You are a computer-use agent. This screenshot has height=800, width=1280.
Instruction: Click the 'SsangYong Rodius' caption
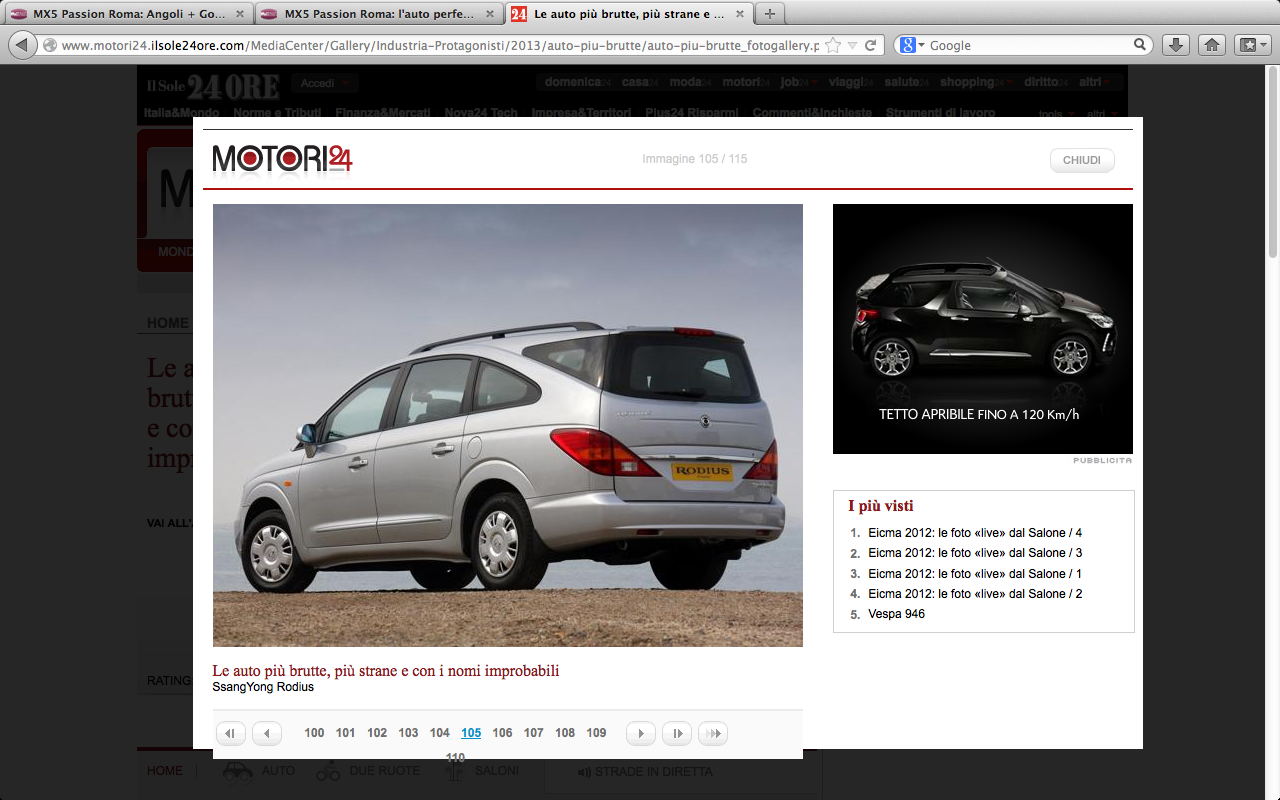pos(263,687)
